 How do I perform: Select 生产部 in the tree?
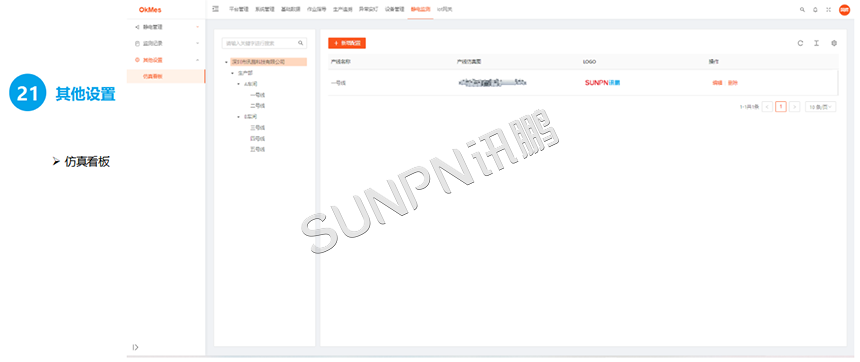point(245,73)
